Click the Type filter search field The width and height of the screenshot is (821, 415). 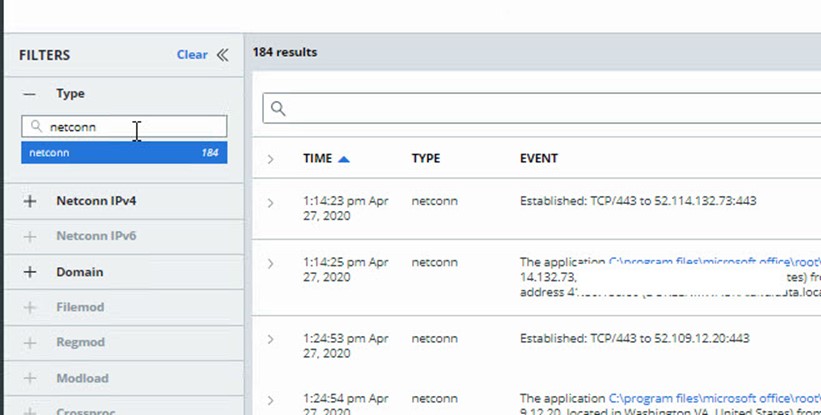(x=130, y=127)
